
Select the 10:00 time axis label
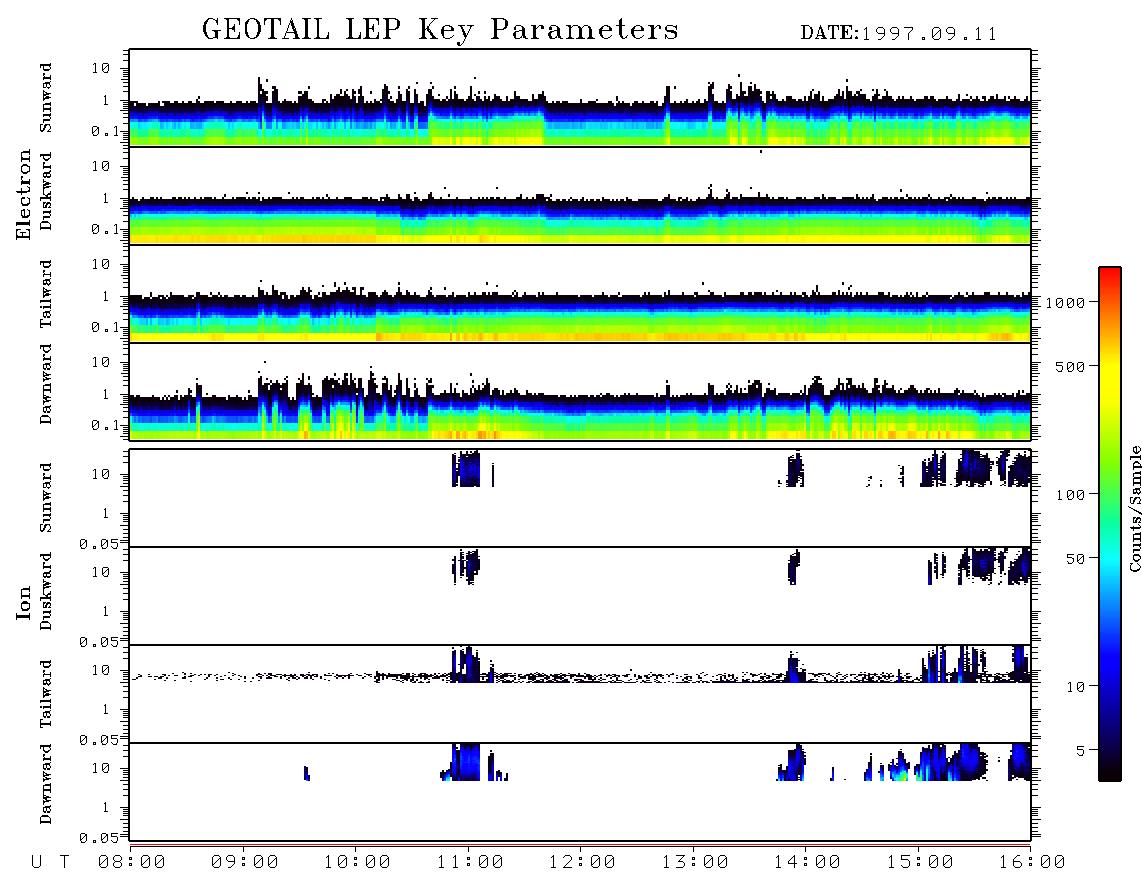click(x=357, y=862)
